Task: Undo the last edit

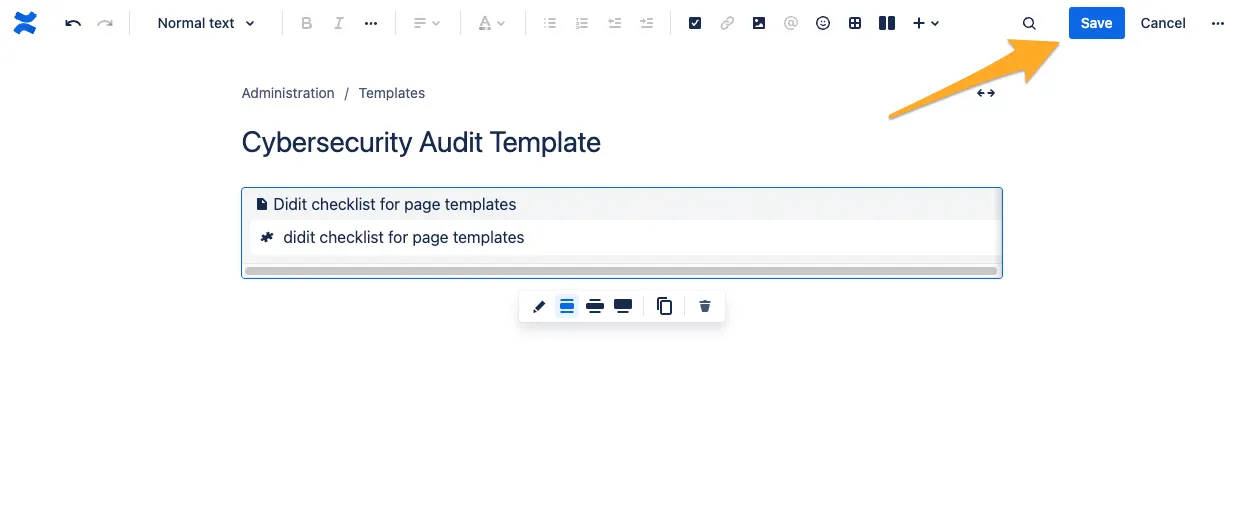Action: [x=73, y=23]
